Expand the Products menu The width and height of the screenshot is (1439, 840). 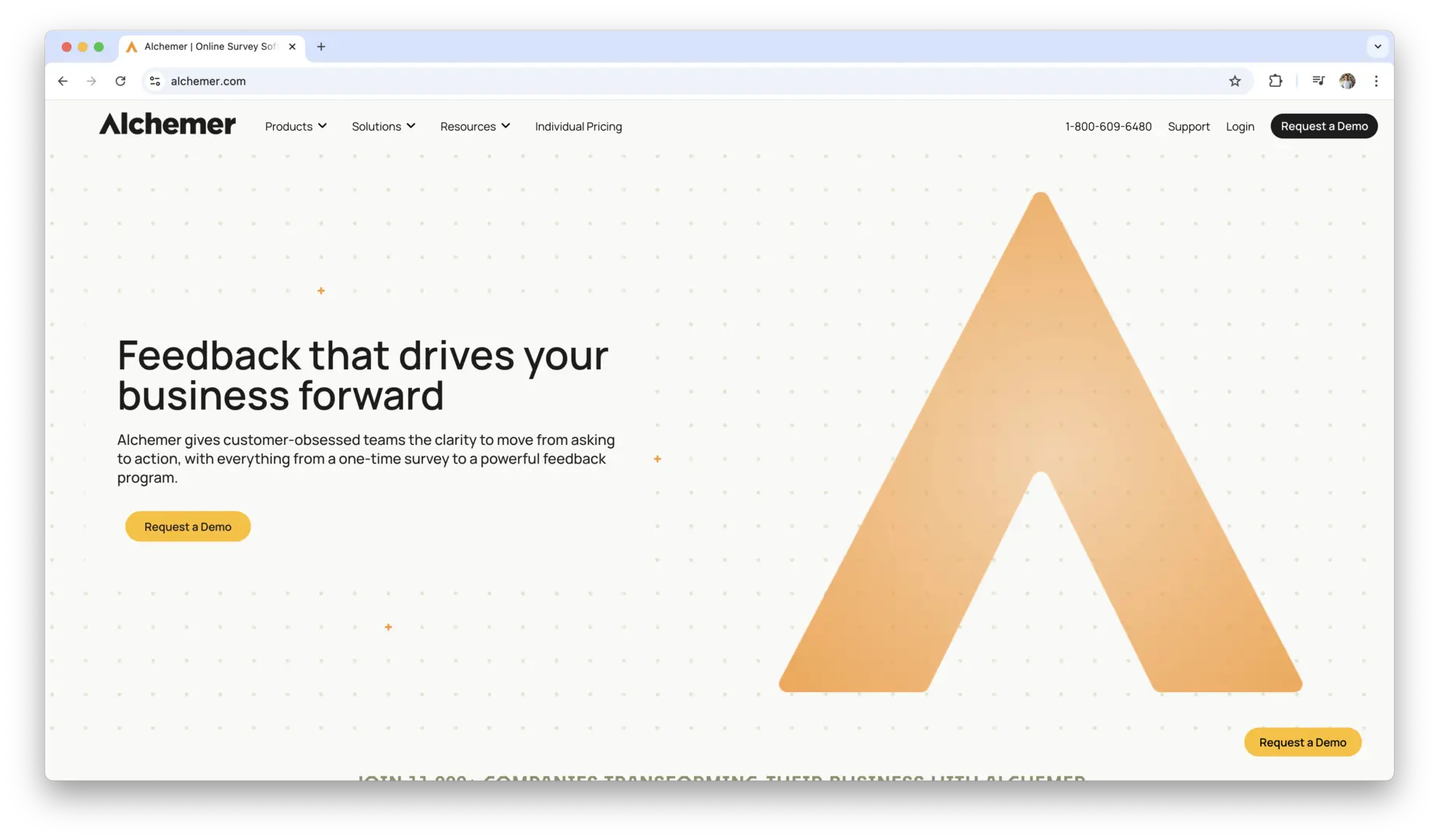296,127
